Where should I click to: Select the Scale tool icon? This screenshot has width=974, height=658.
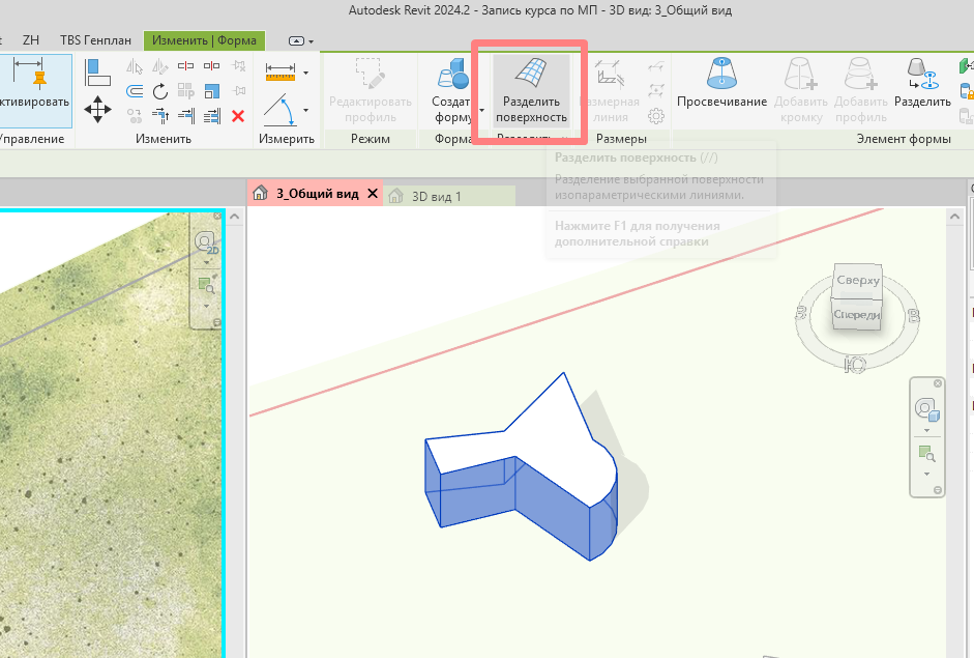212,91
